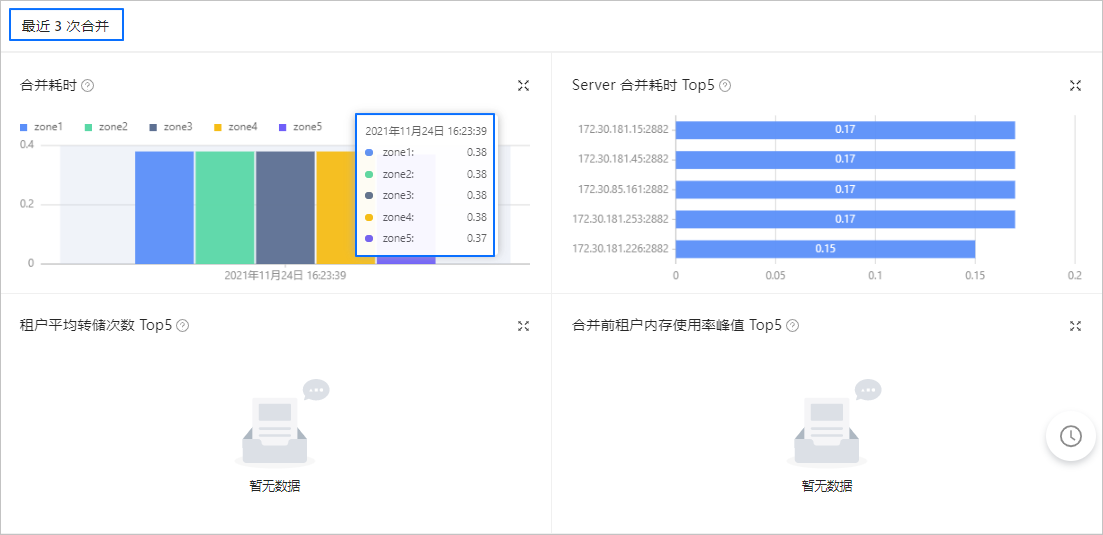Expand the Server 合并耗时 Top5 chart fullscreen
This screenshot has width=1103, height=535.
point(1075,86)
